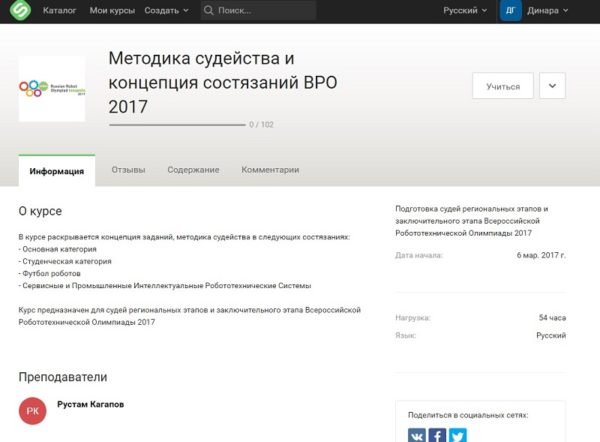Click the '- Футбол роботов' line
The image size is (600, 442).
click(50, 274)
